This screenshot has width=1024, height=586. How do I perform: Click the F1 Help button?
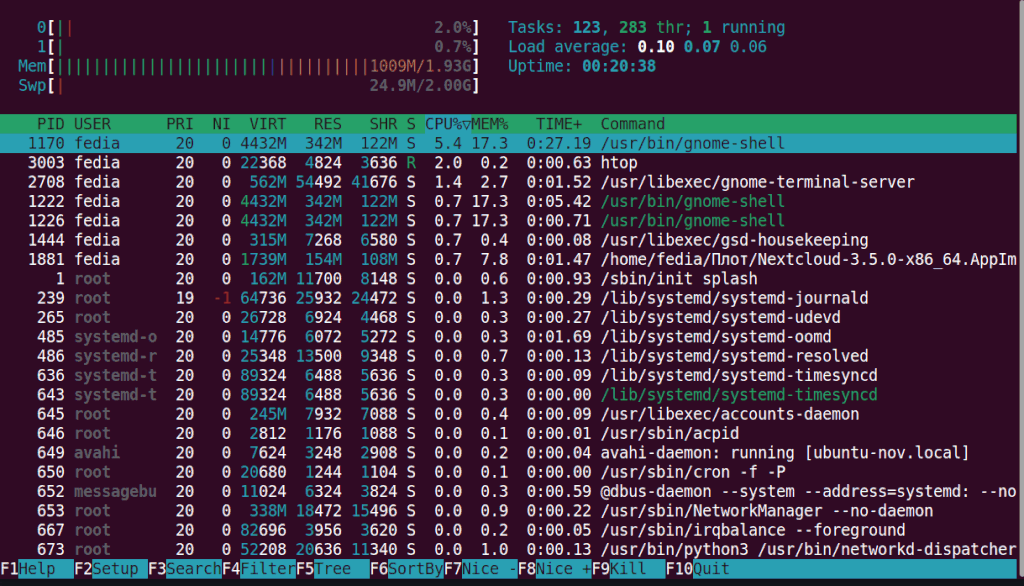coord(37,569)
